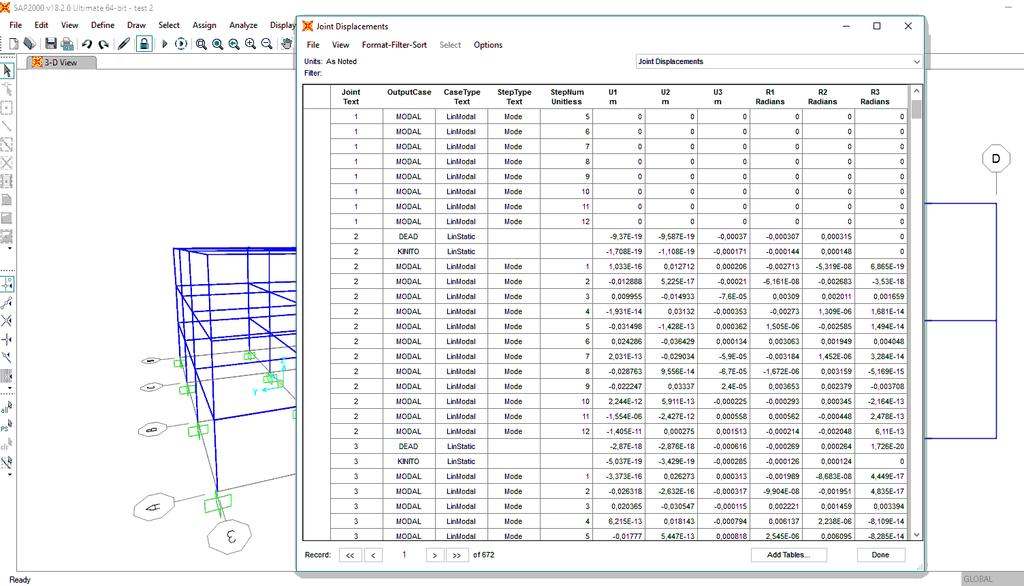Open the Analyze menu
Screen dimensions: 1024x586
tap(243, 25)
